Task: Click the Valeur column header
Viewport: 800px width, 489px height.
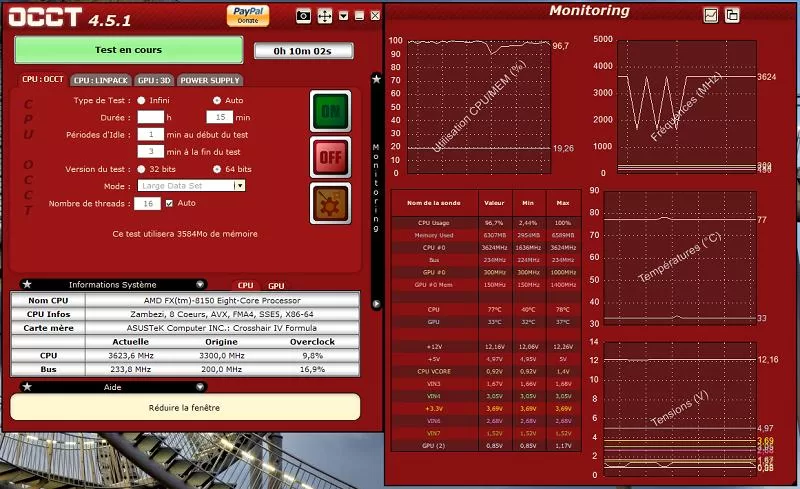Action: click(494, 203)
